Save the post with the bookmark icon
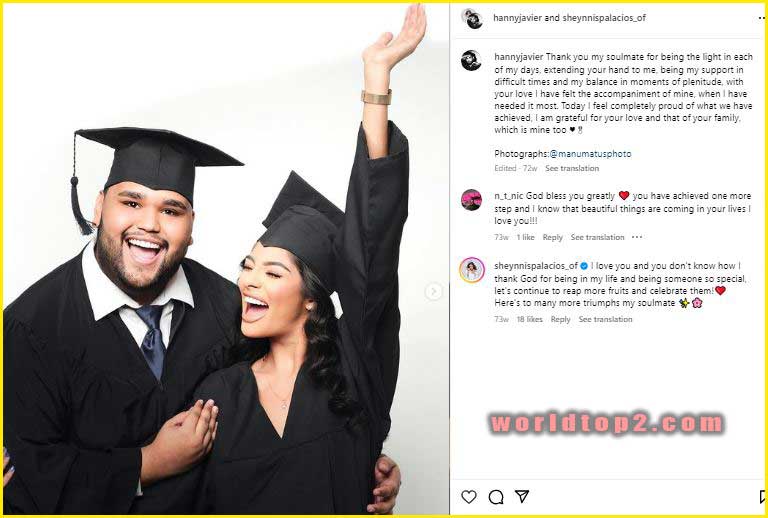Image resolution: width=768 pixels, height=518 pixels. point(763,497)
